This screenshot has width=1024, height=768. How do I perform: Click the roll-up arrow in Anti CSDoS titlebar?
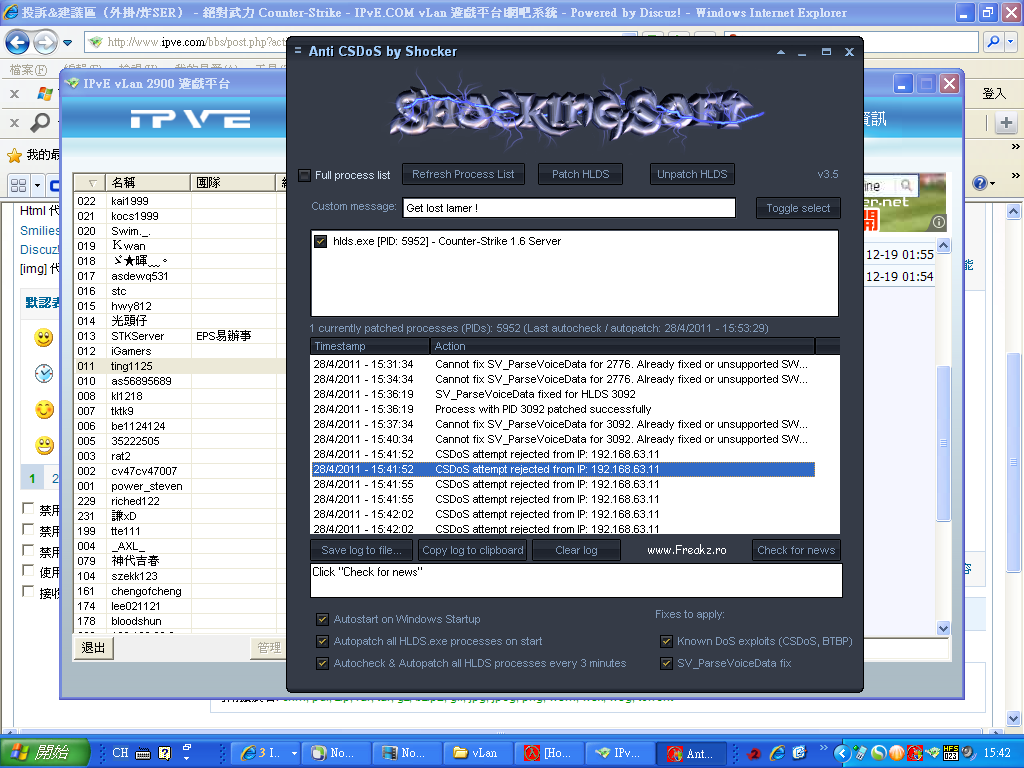click(781, 52)
